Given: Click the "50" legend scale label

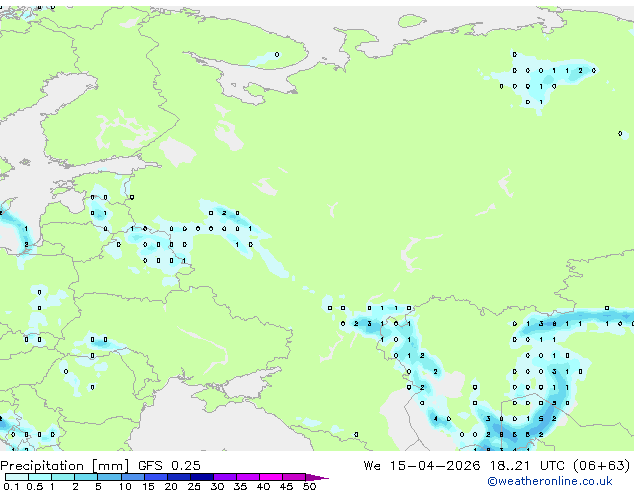Looking at the screenshot, I should point(309,486).
